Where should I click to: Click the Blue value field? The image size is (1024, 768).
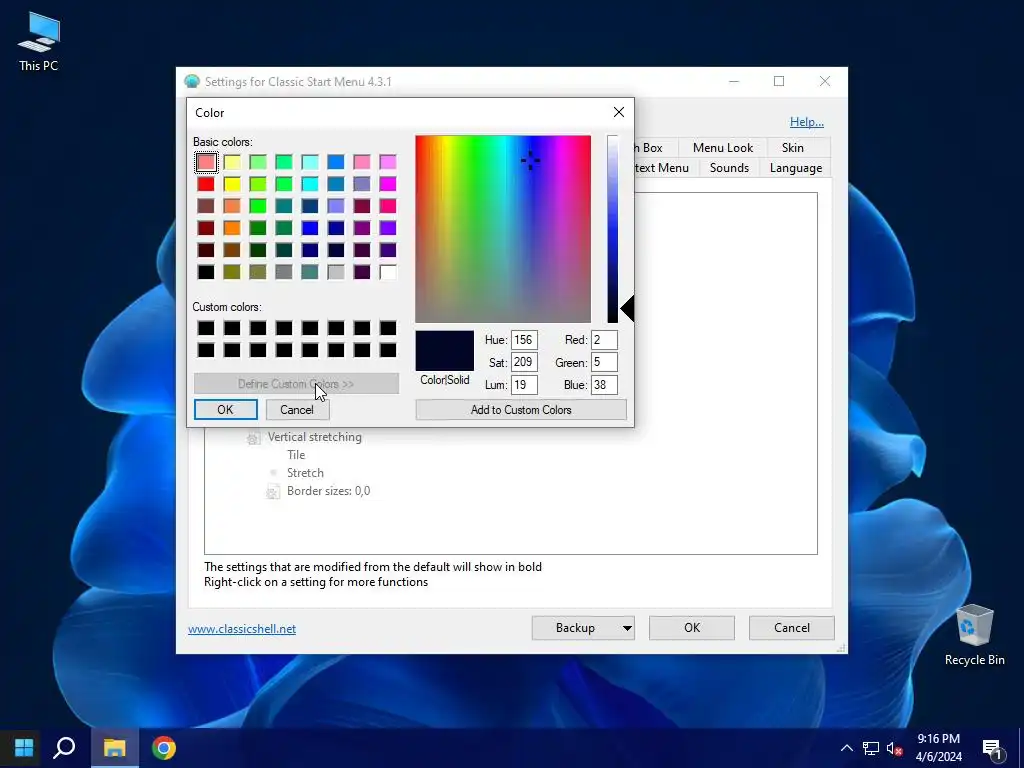click(x=604, y=385)
